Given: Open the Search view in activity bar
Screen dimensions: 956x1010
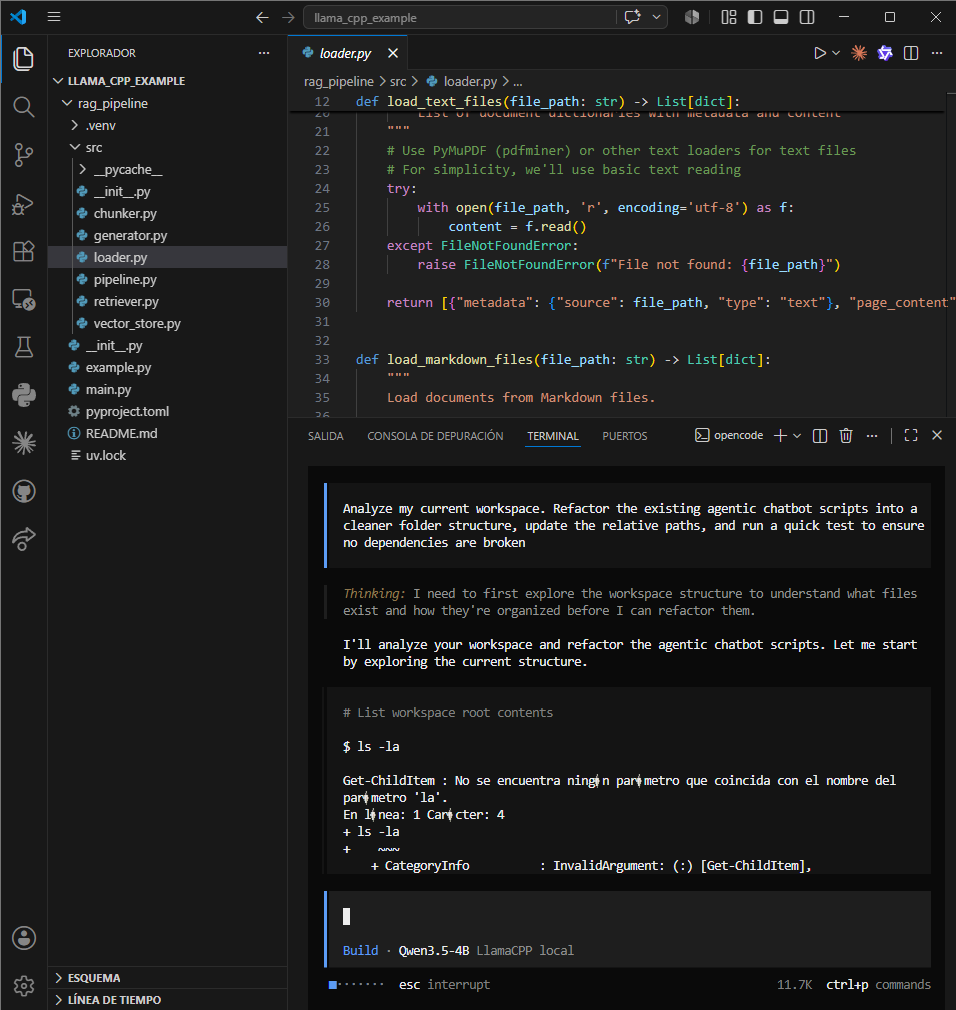Looking at the screenshot, I should (24, 107).
